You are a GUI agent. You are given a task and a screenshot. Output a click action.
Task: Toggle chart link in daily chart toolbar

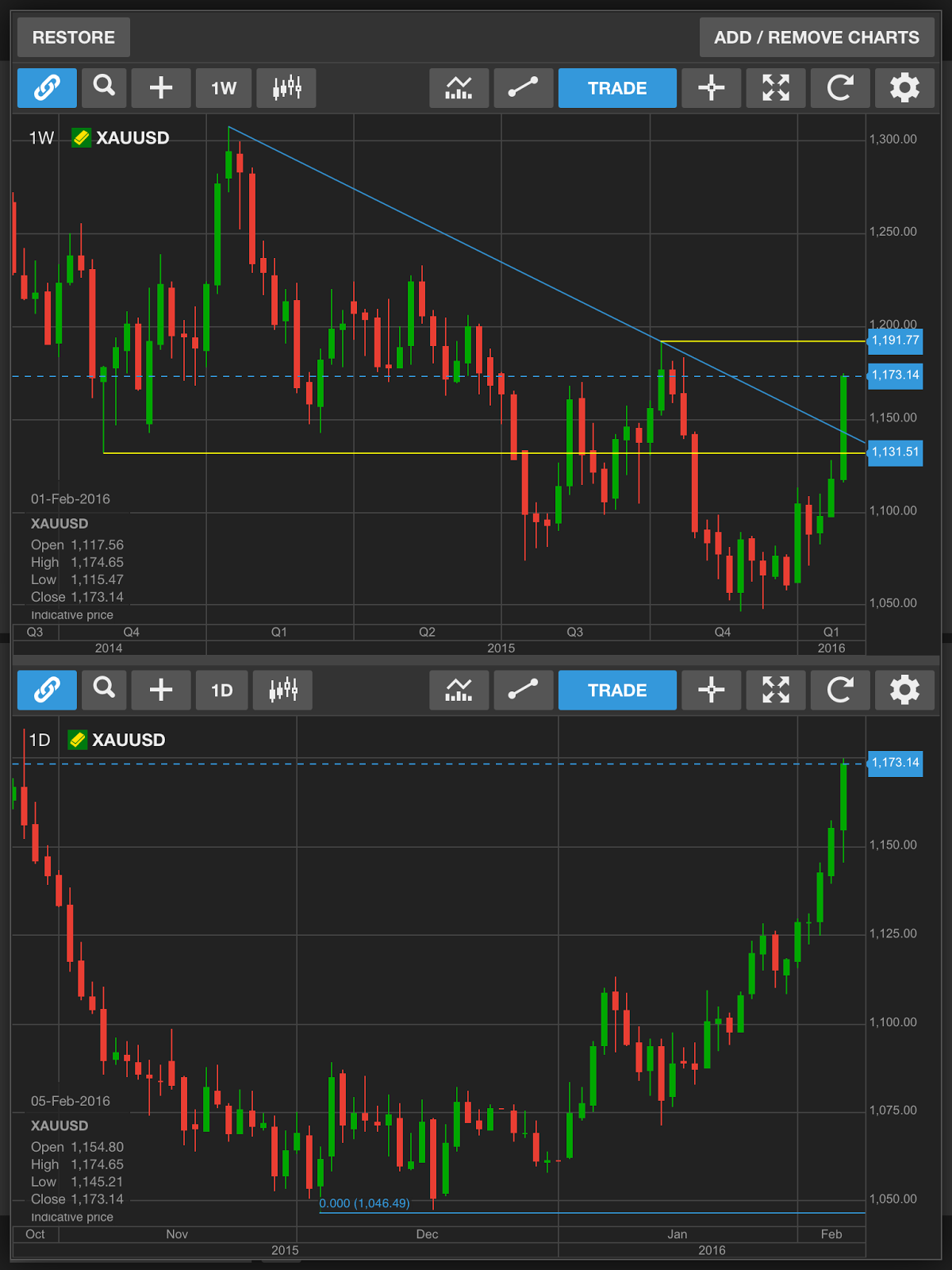(47, 690)
